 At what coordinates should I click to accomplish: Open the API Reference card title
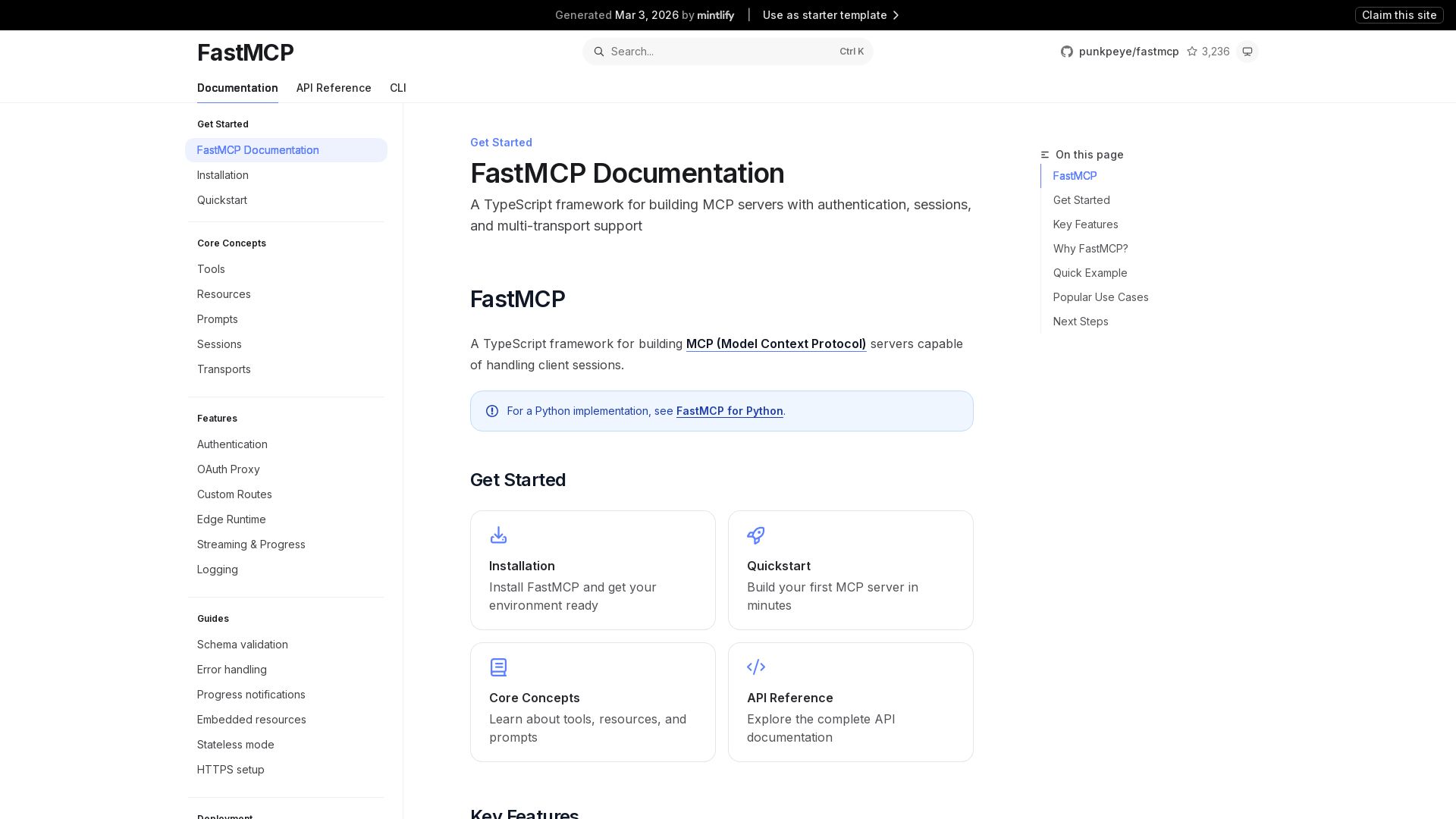790,698
